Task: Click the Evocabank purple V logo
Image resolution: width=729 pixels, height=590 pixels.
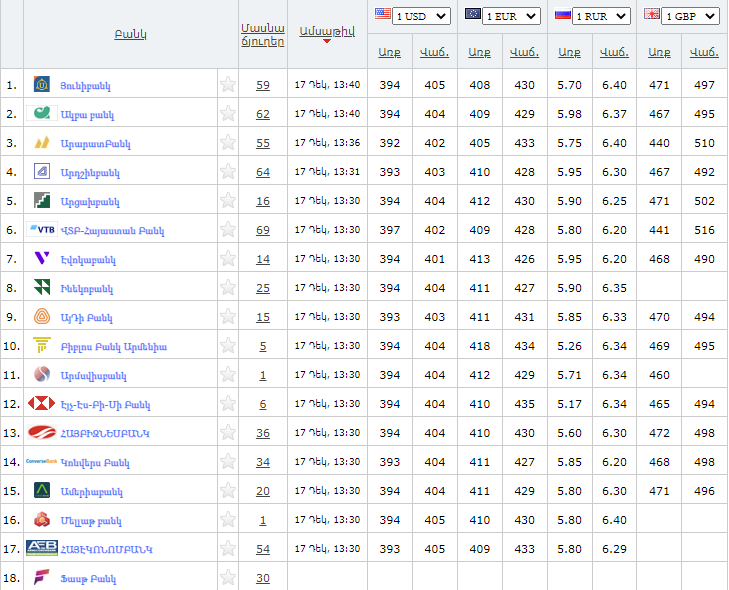Action: [42, 259]
